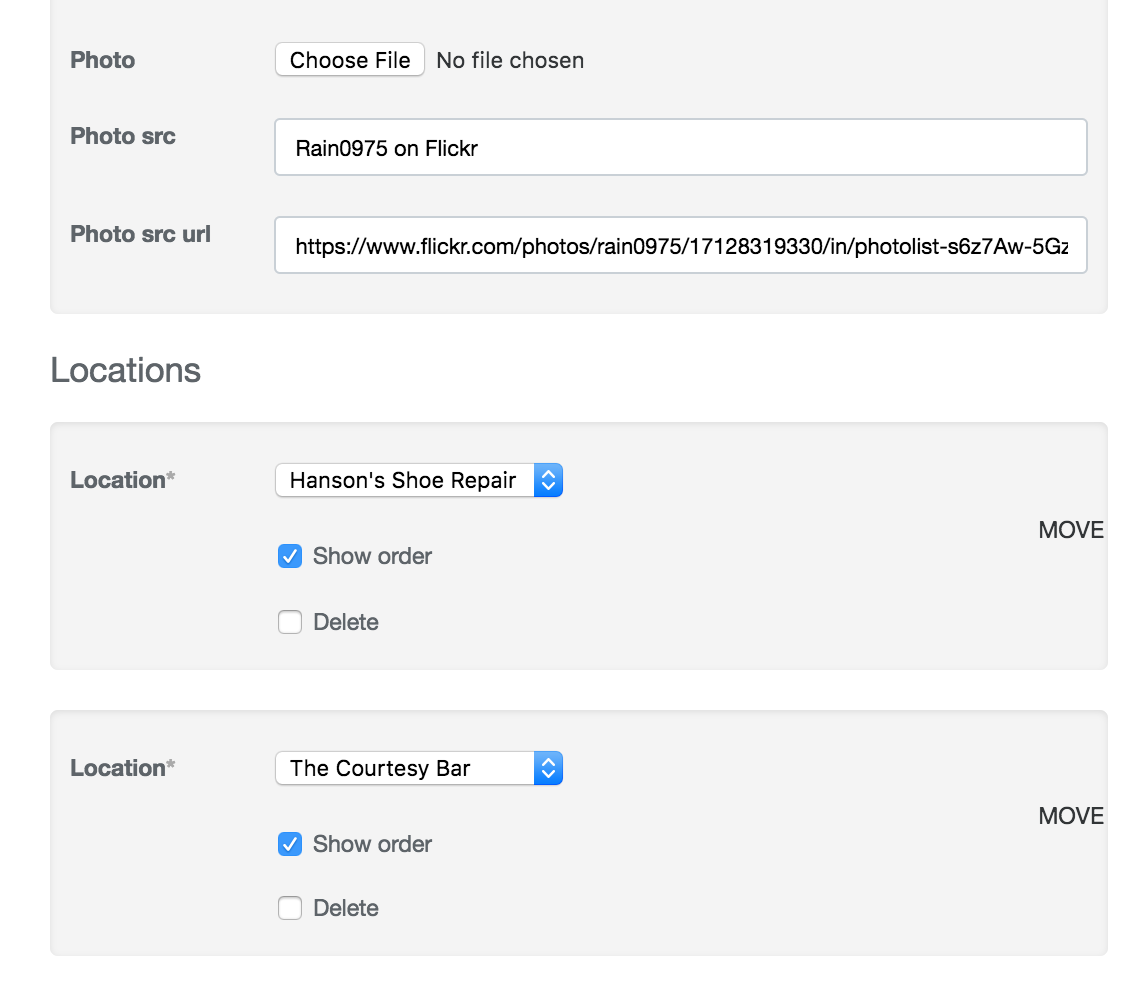Click MOVE handle for The Courtesy Bar
Viewport: 1142px width, 996px height.
[x=1070, y=816]
